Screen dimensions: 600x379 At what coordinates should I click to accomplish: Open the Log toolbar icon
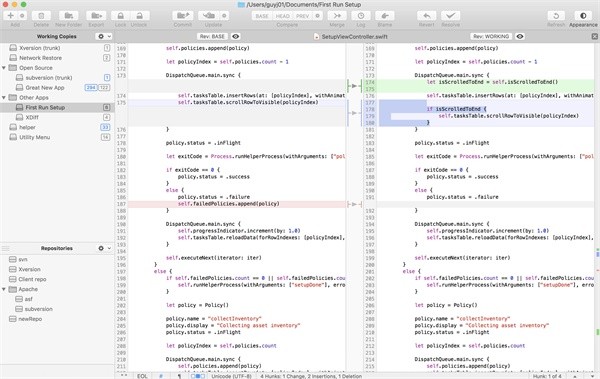pos(361,16)
